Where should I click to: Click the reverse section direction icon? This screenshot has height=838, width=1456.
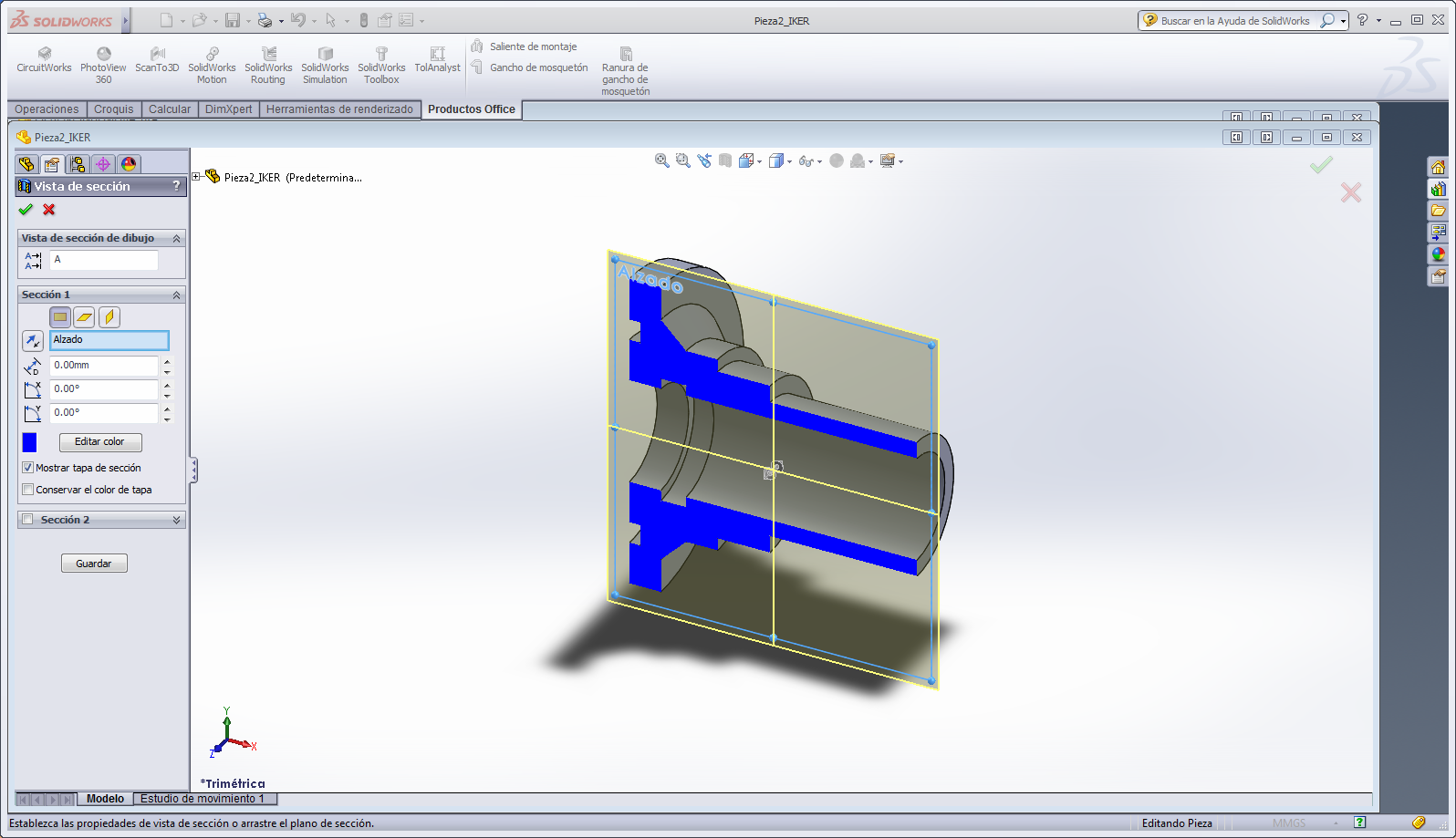33,341
